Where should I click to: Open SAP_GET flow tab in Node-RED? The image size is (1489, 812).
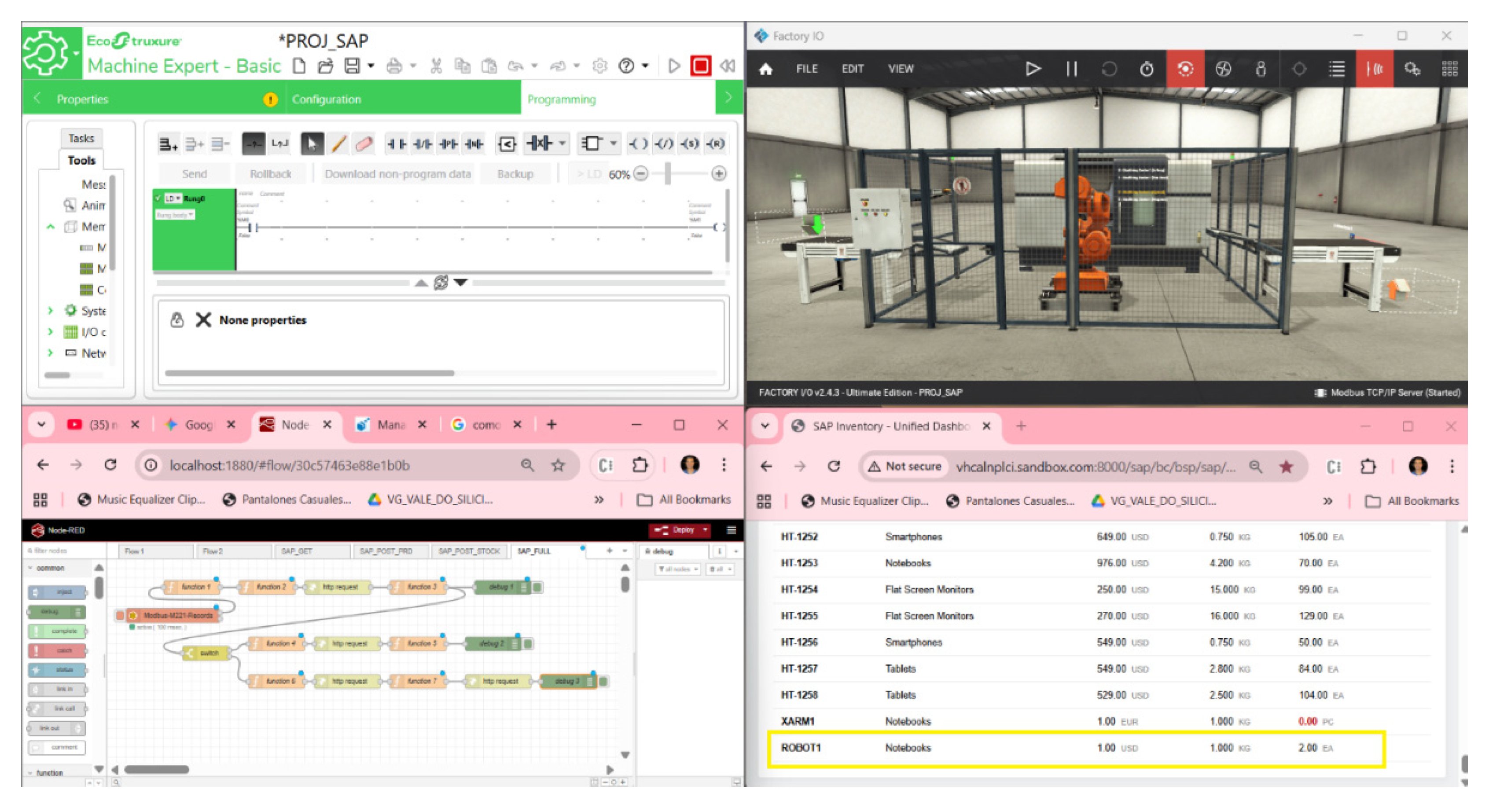click(297, 551)
